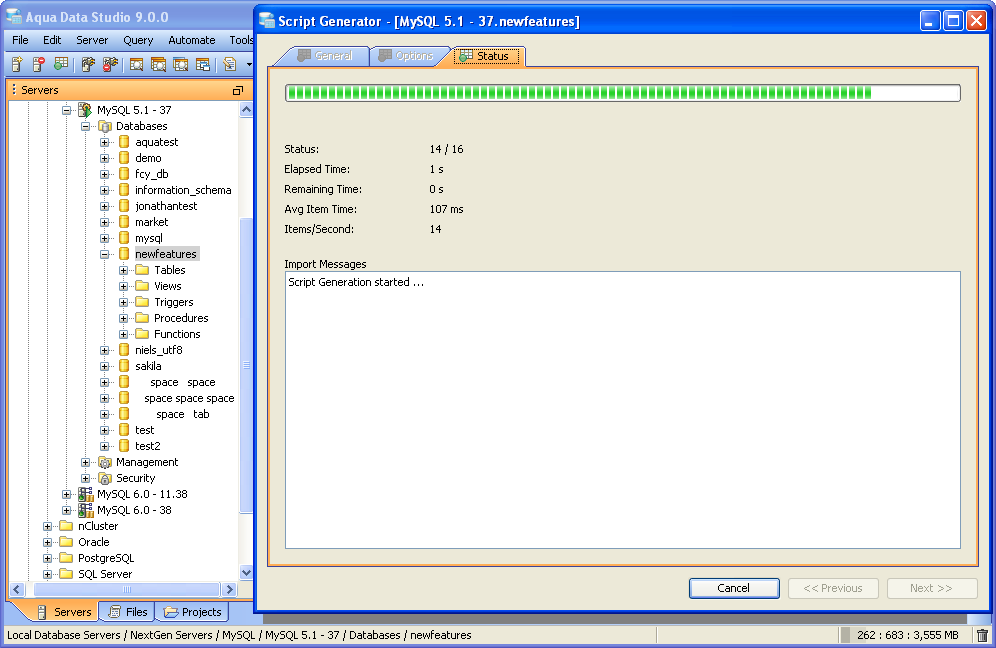Open the File menu
Screen dimensions: 996x648
20,40
